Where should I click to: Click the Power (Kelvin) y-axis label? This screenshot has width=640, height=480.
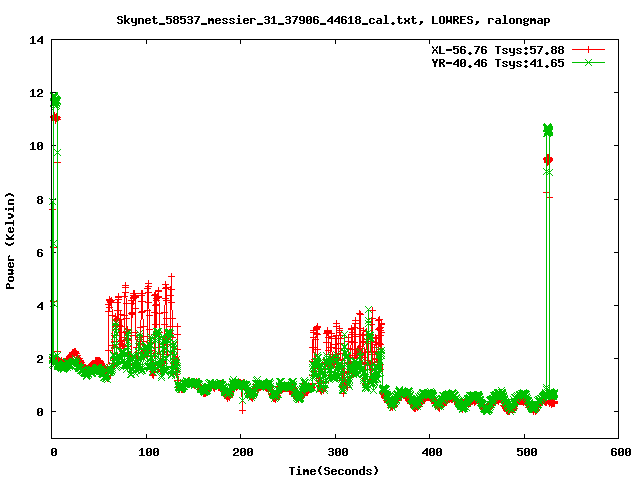point(10,241)
